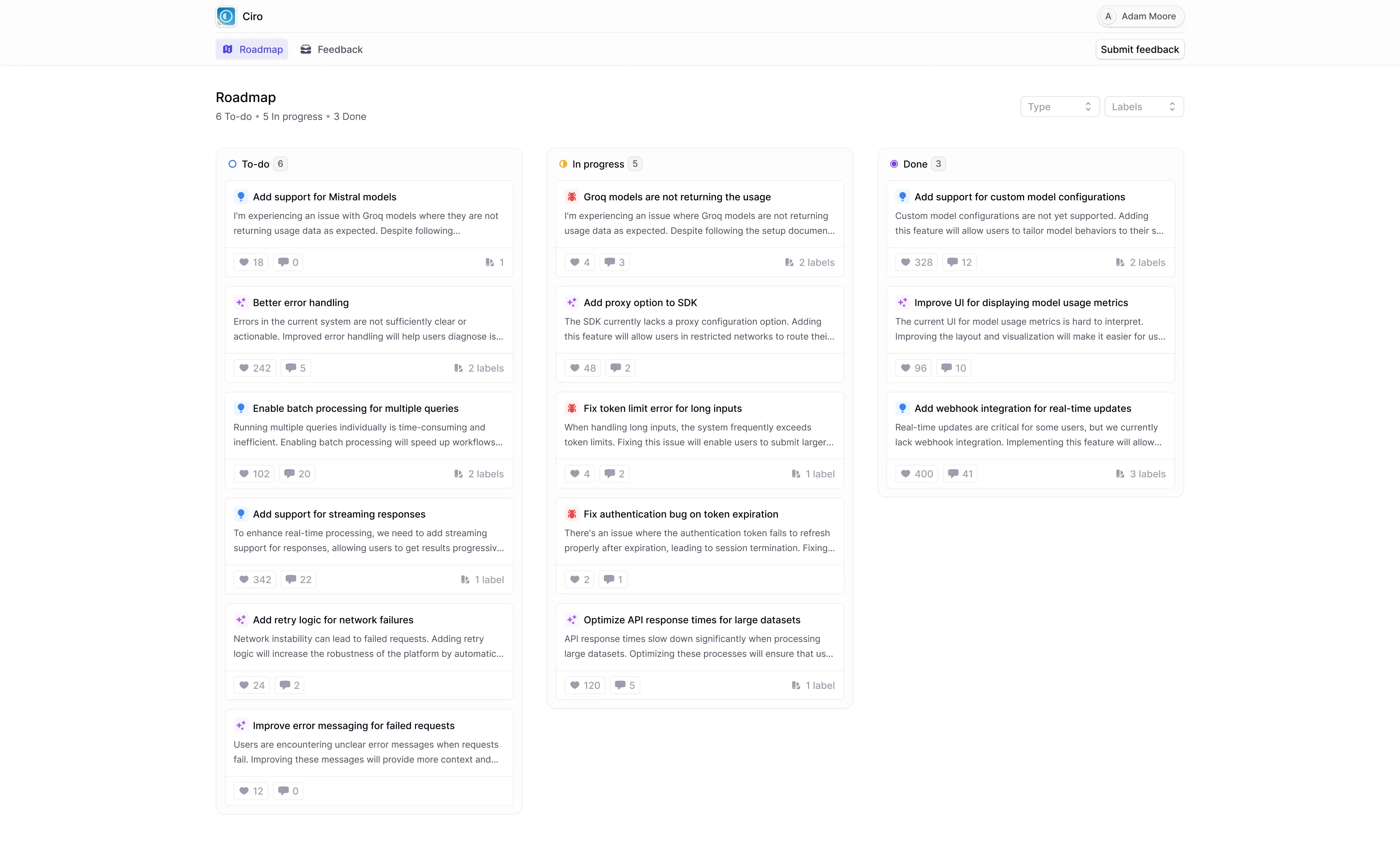The height and width of the screenshot is (843, 1400).
Task: Like Add retry logic for network failures
Action: pyautogui.click(x=252, y=685)
